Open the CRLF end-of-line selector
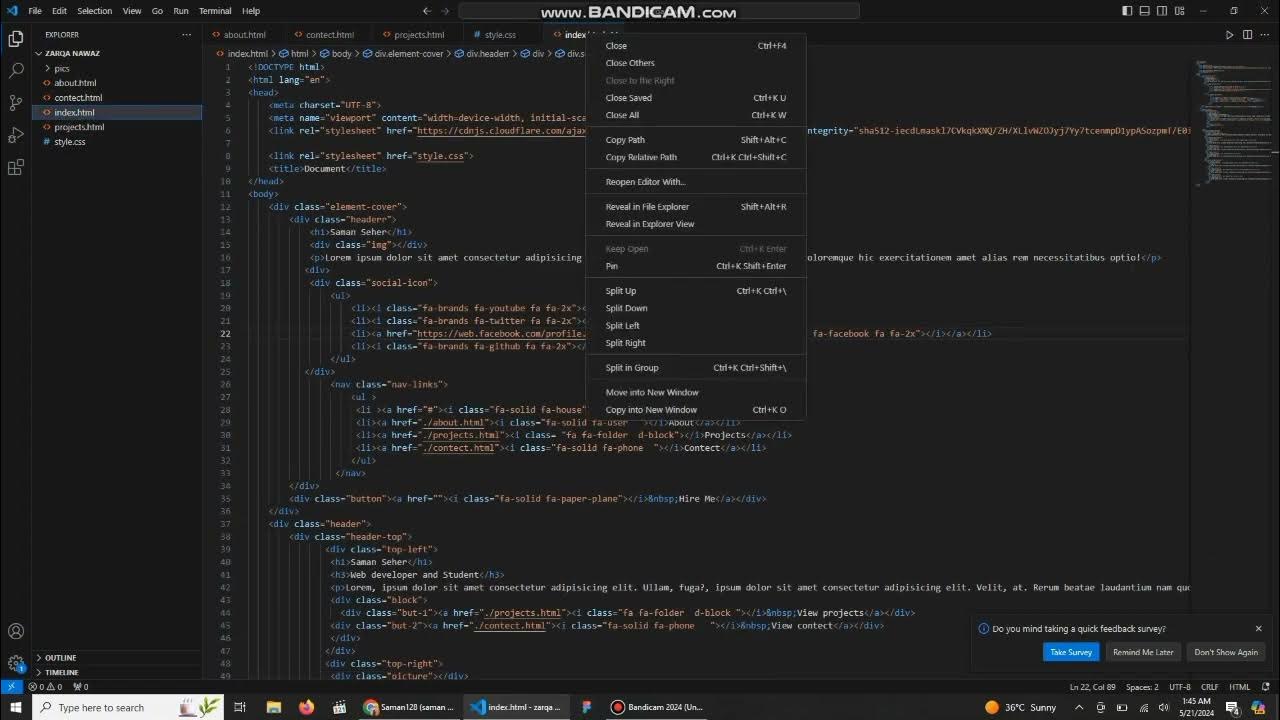 [x=1210, y=687]
